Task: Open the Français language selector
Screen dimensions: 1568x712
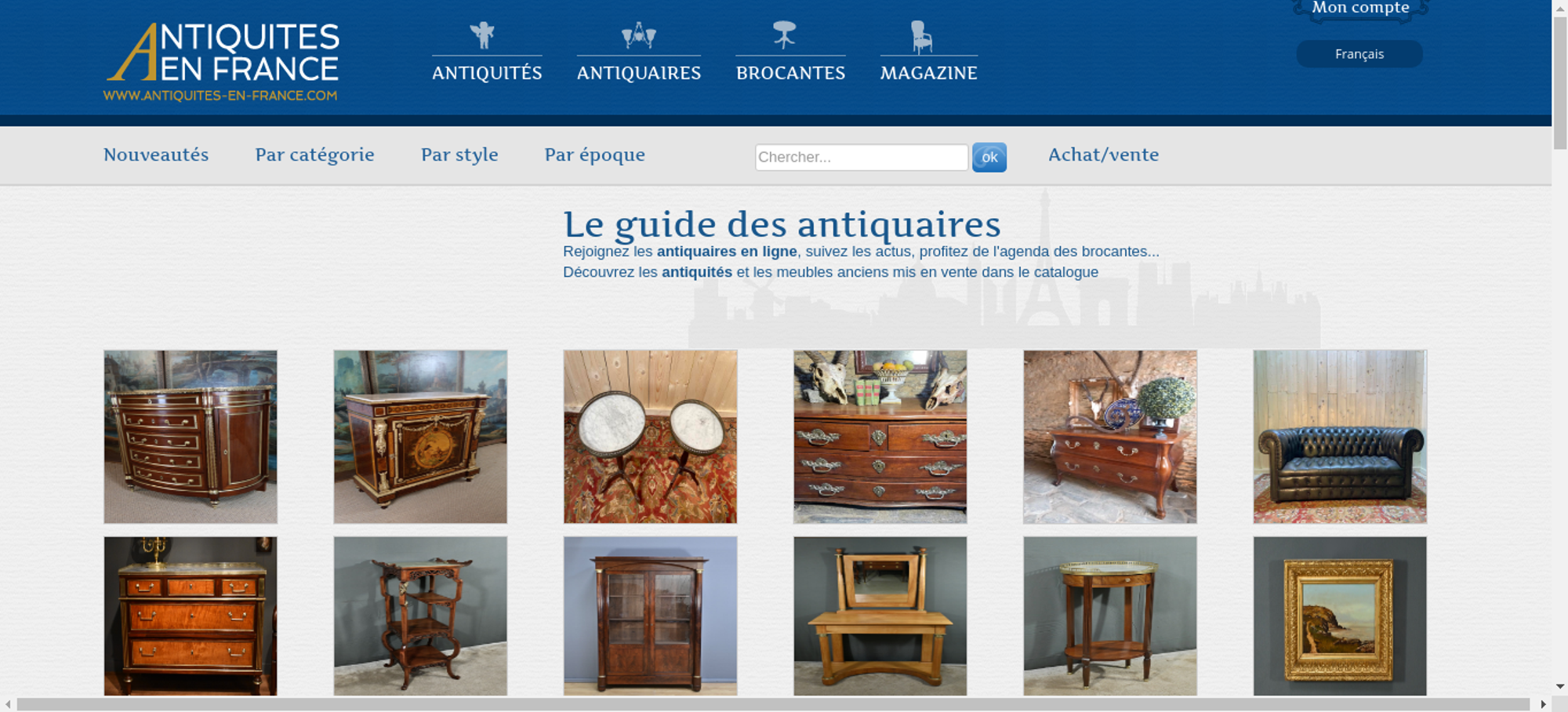Action: tap(1359, 54)
